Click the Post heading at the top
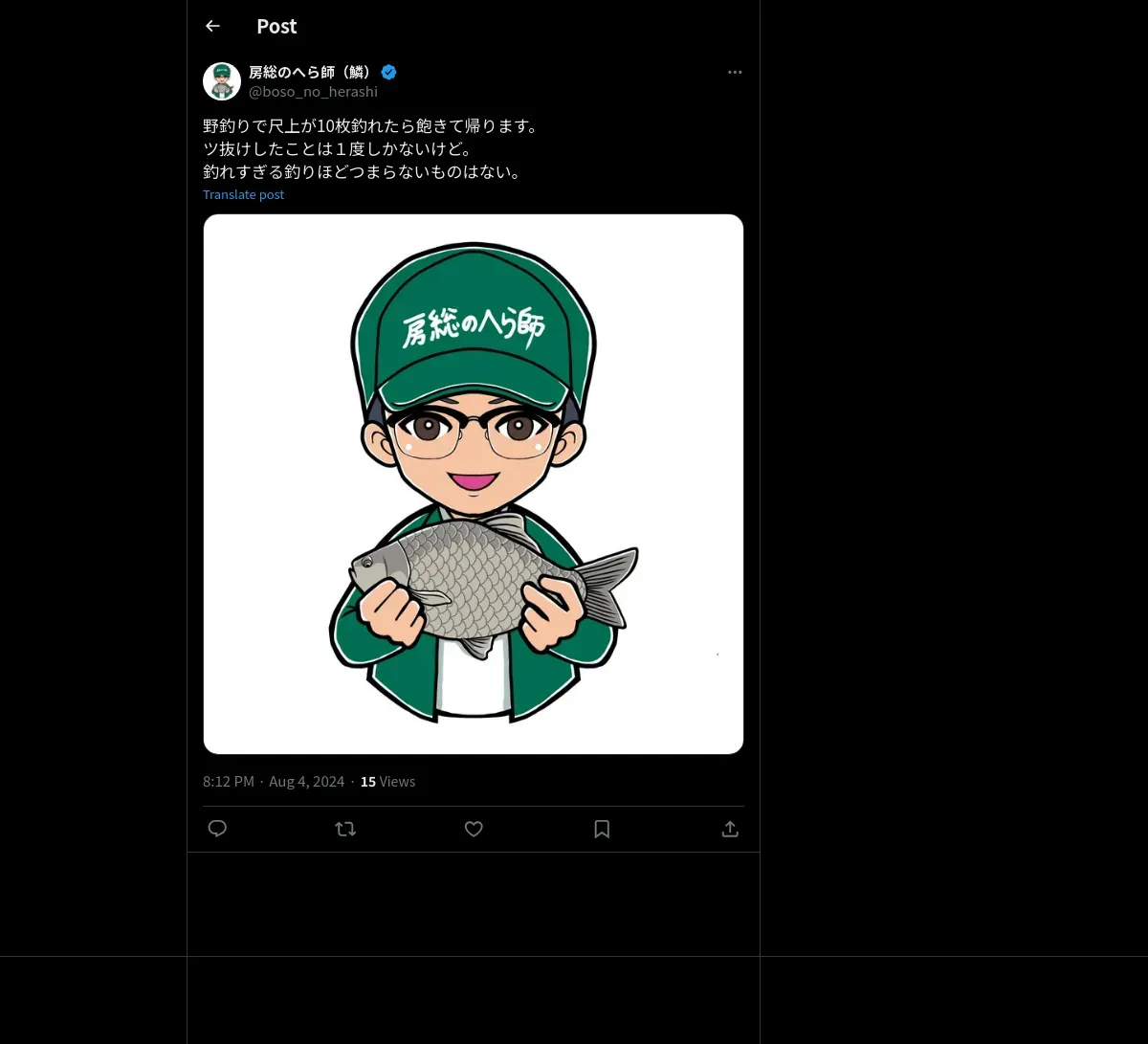1148x1044 pixels. pyautogui.click(x=276, y=26)
